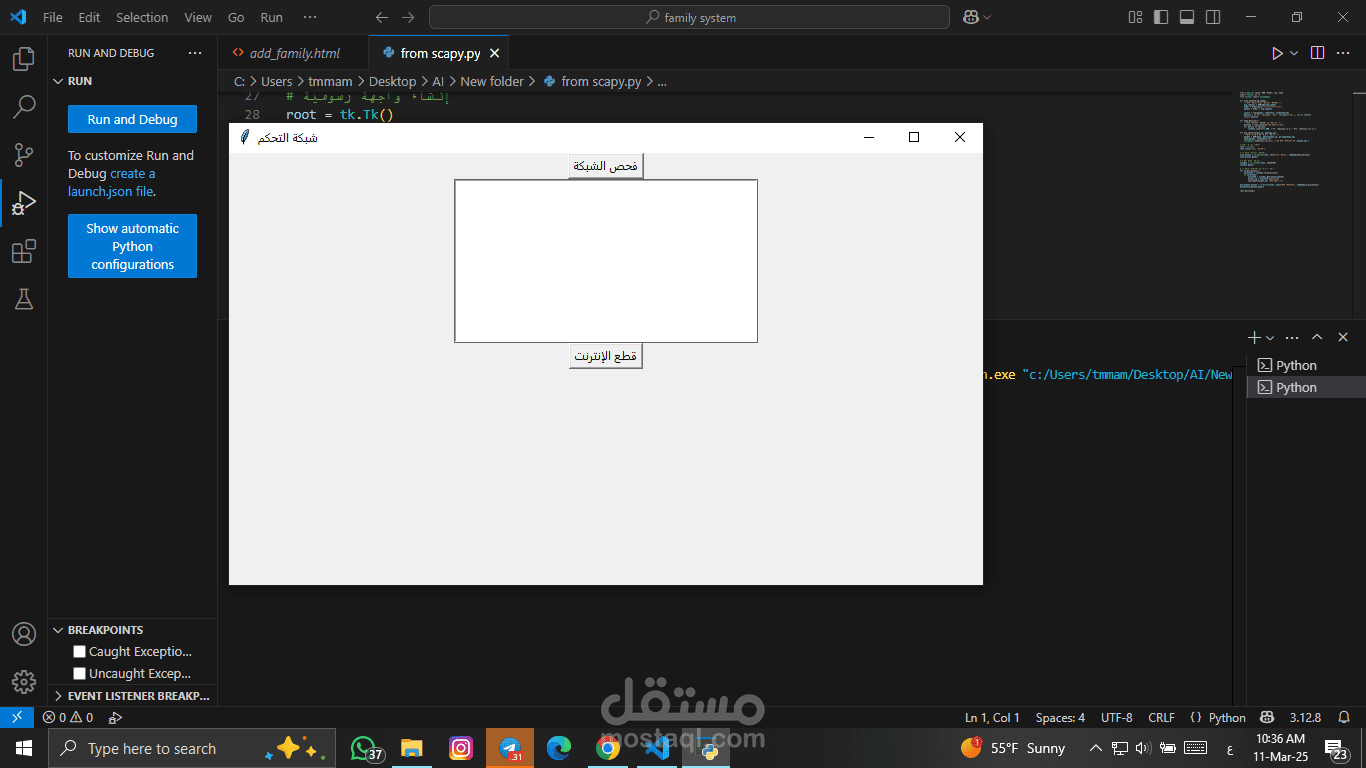Toggle the primary side bar layout icon
Viewport: 1366px width, 768px height.
click(1161, 17)
